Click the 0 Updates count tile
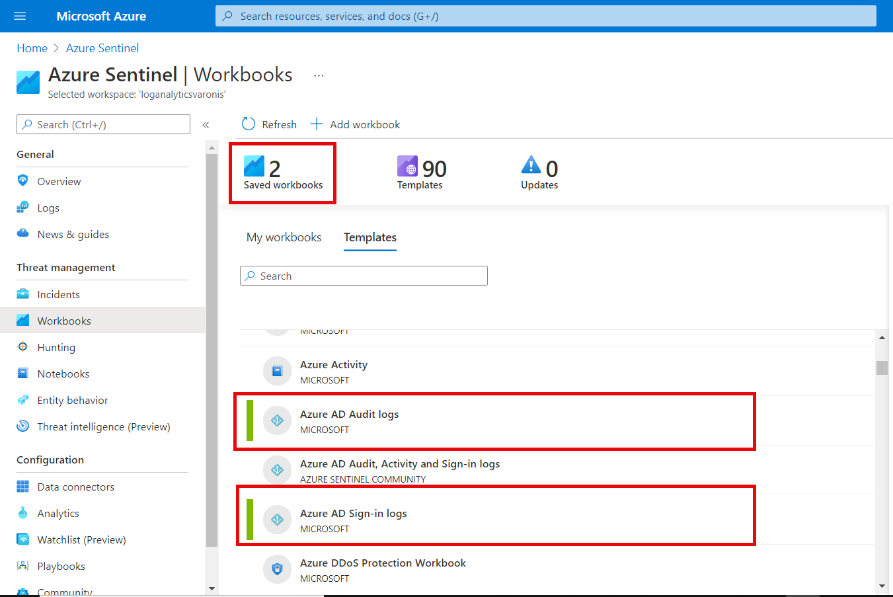The width and height of the screenshot is (893, 597). point(539,173)
